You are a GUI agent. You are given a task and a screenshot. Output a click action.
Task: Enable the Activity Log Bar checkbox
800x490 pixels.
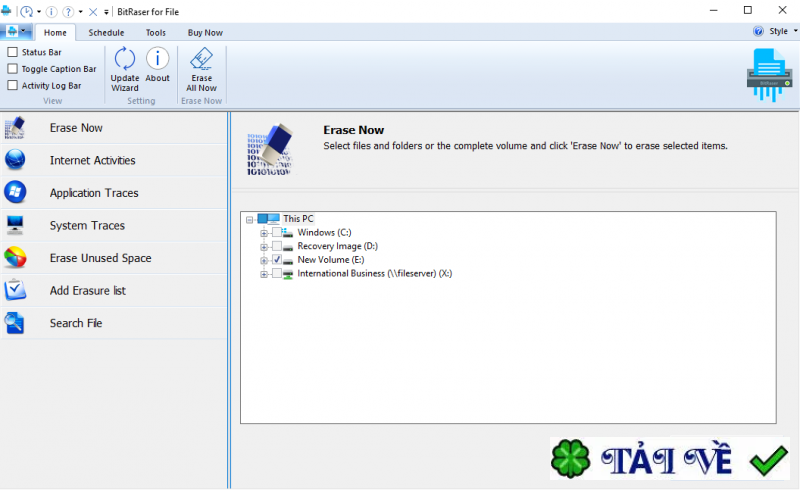click(13, 85)
